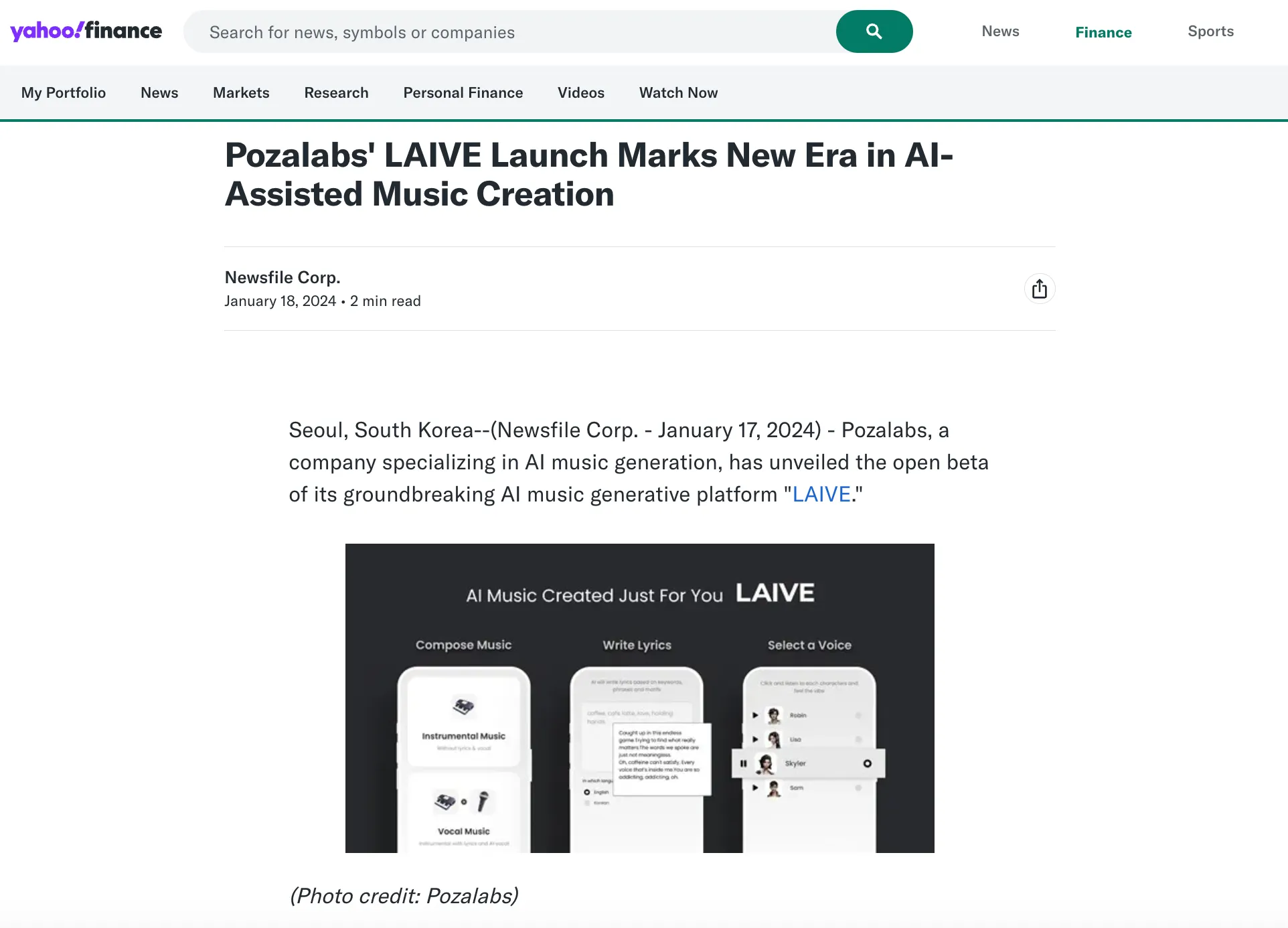
Task: Follow the LAIVE hyperlink in the article
Action: click(x=821, y=494)
